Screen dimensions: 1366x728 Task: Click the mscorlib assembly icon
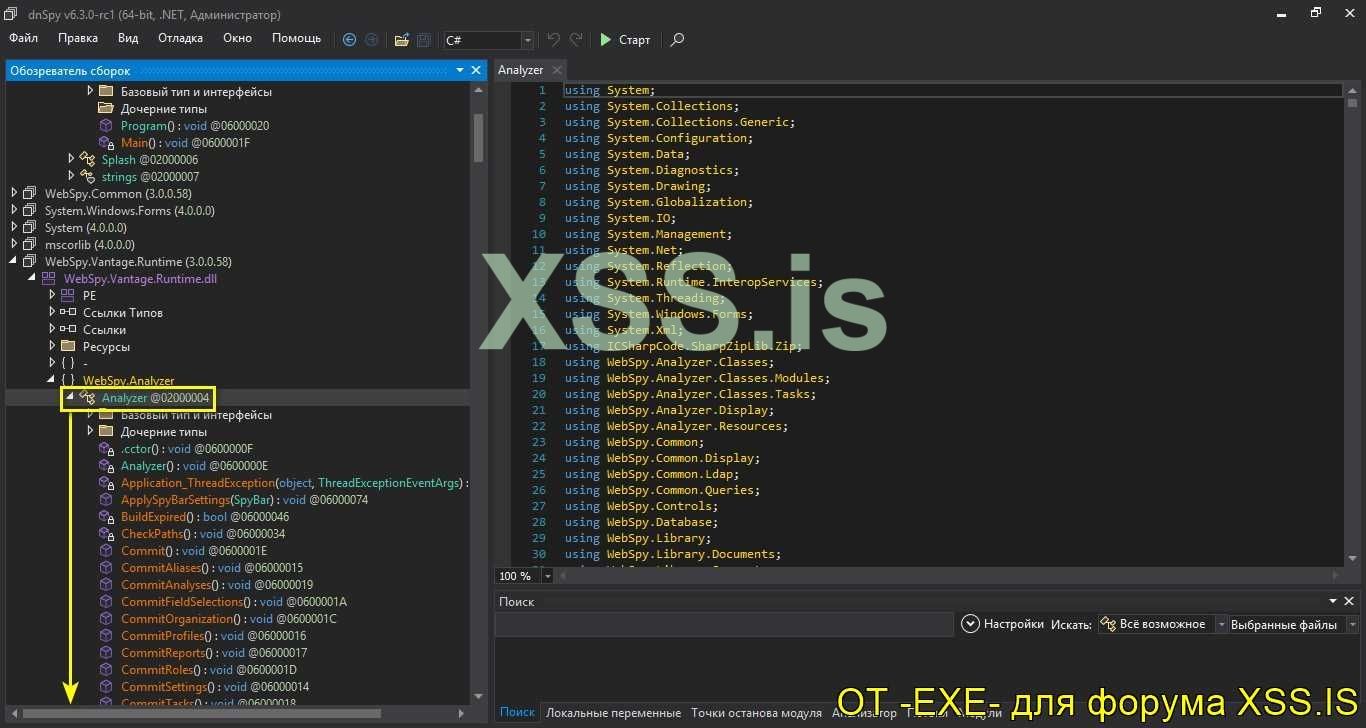pos(30,245)
